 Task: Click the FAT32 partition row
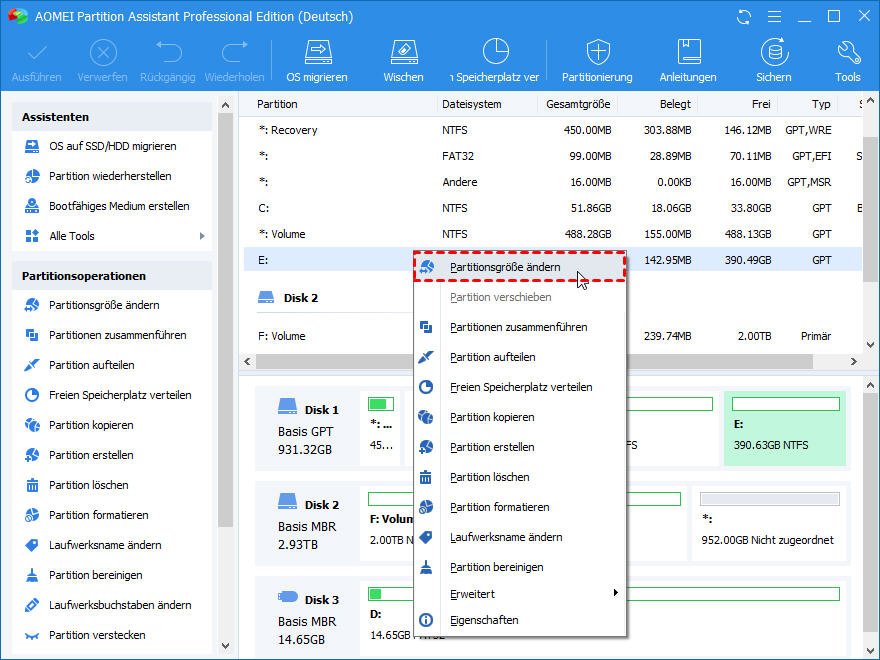click(553, 156)
